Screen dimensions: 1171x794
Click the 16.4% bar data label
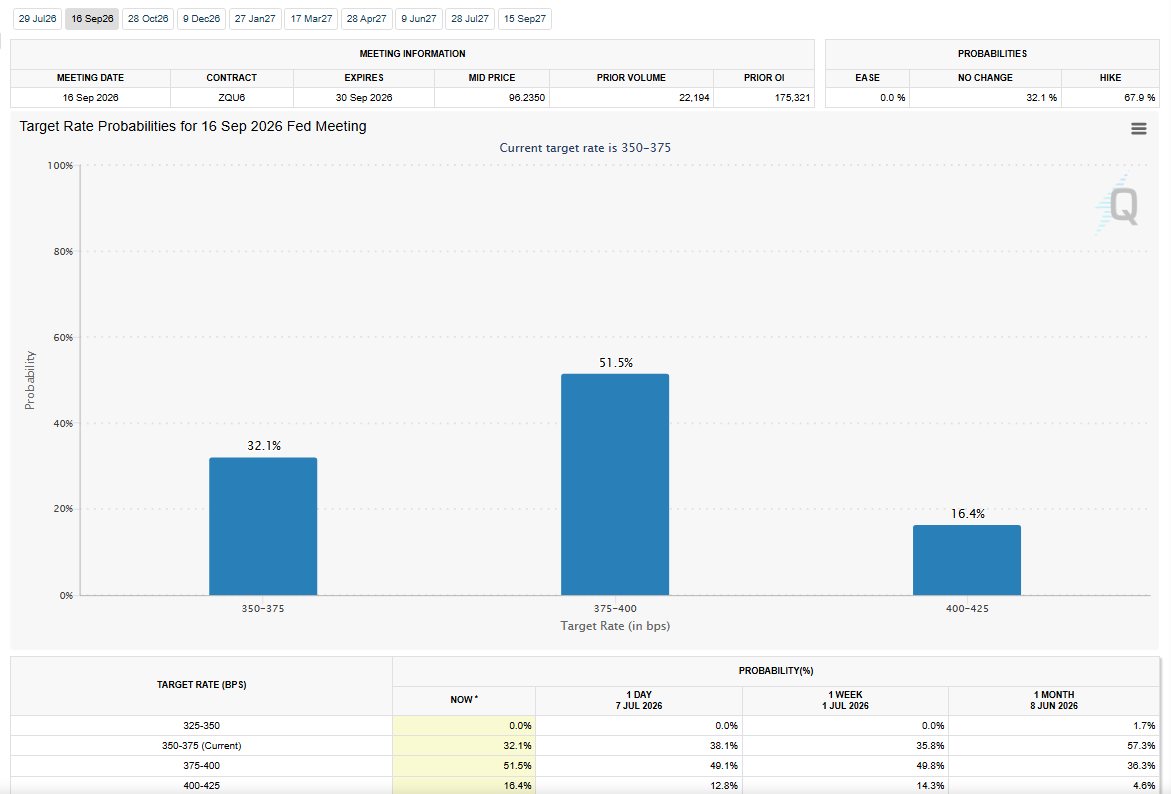[968, 514]
